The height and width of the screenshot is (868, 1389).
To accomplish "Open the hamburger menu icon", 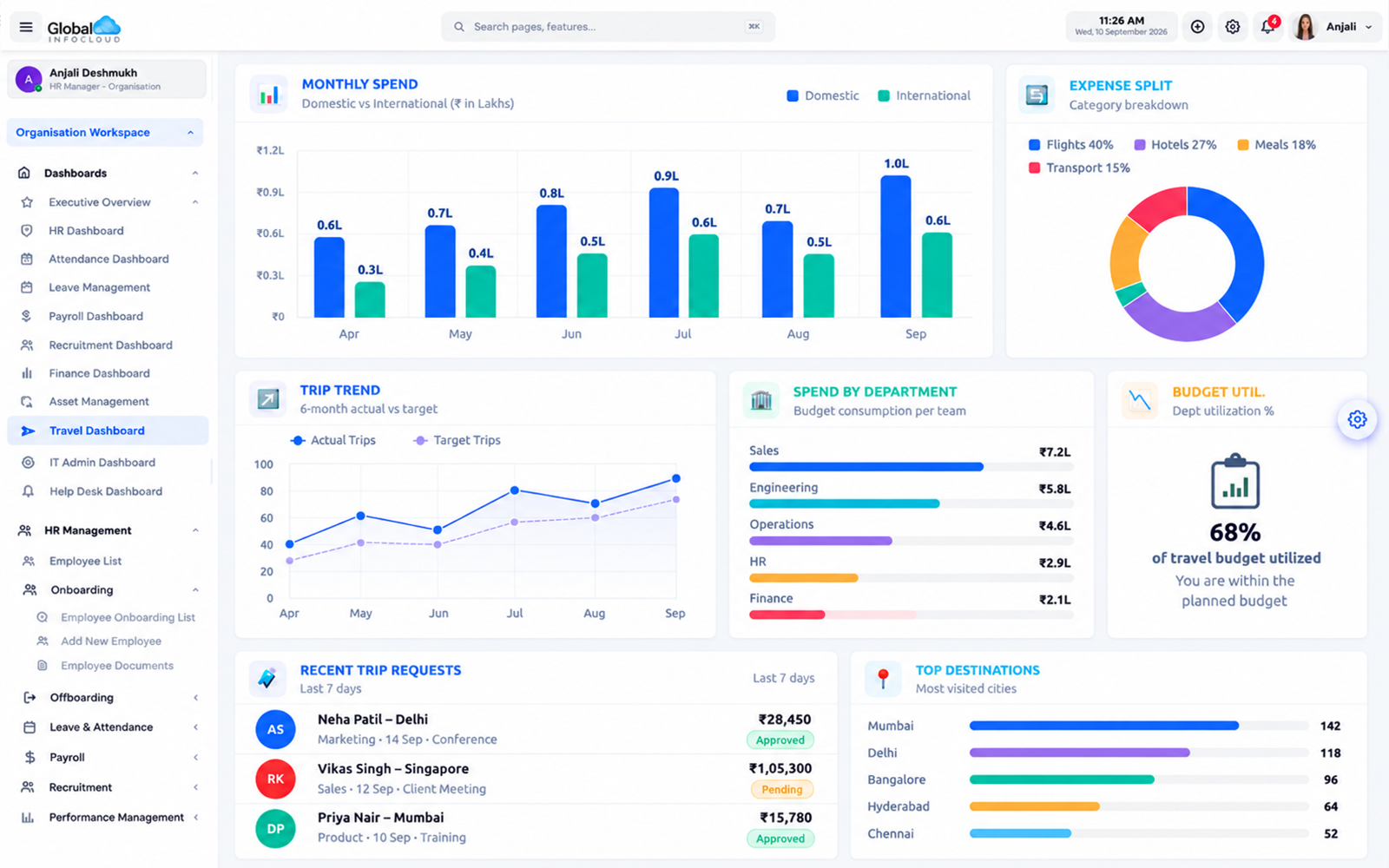I will click(26, 27).
